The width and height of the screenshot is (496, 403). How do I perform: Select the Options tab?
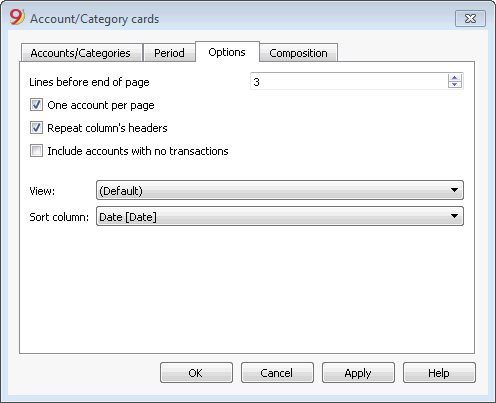pyautogui.click(x=227, y=52)
